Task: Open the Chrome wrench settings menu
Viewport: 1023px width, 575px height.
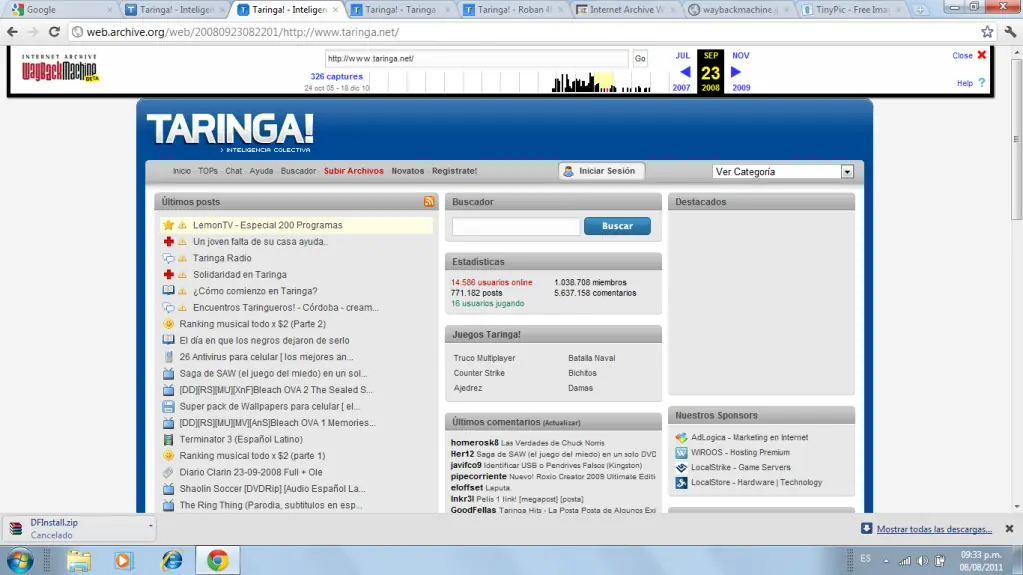Action: coord(1010,31)
